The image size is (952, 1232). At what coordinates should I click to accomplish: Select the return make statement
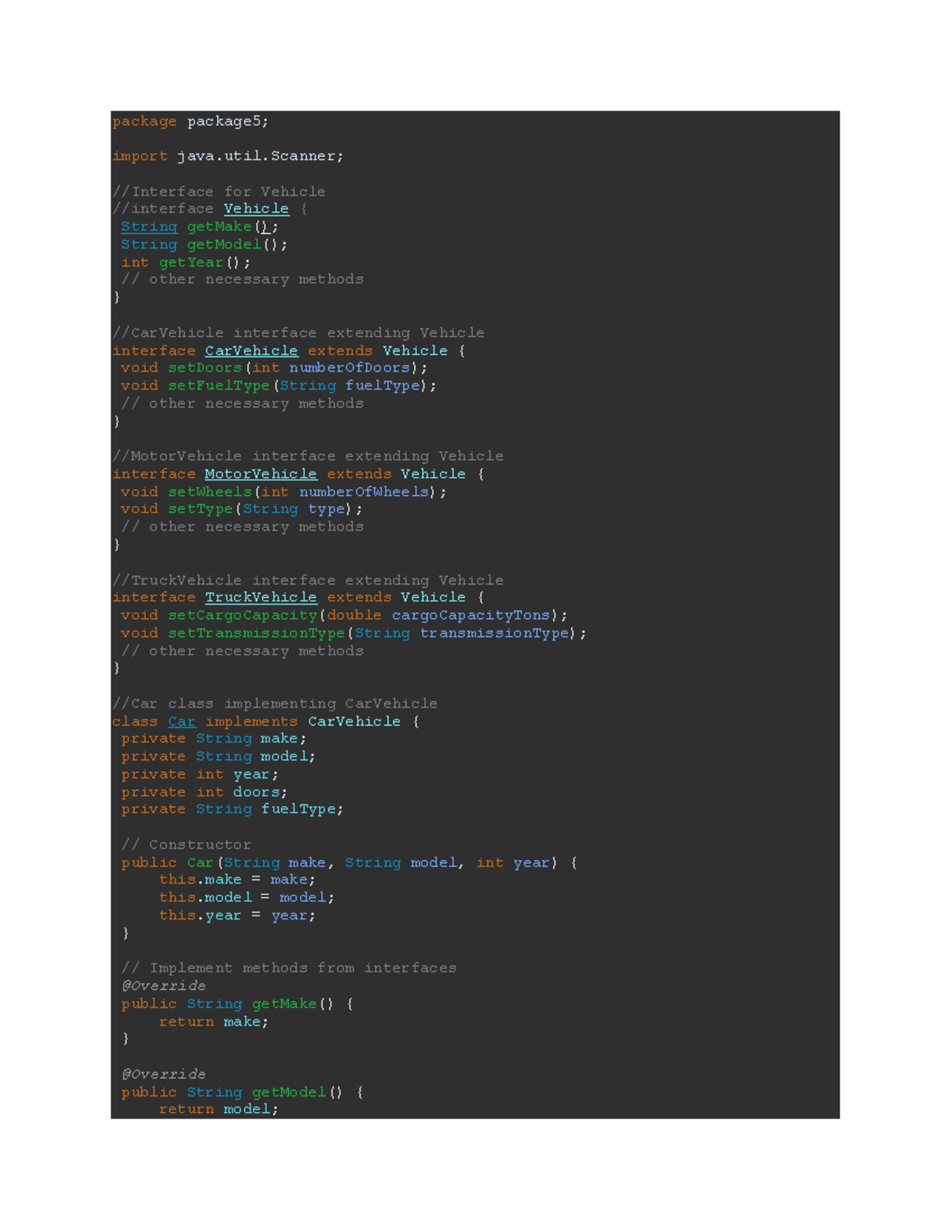[x=213, y=1021]
